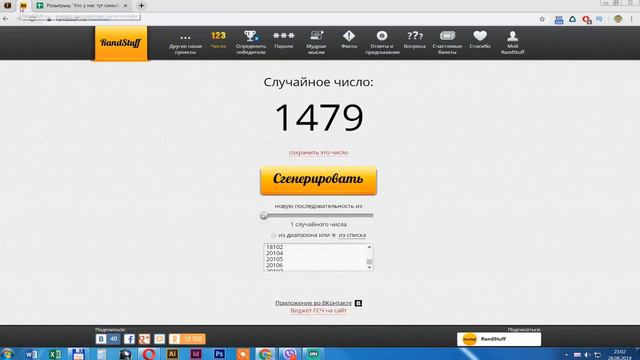Open Adobe Illustrator from the taskbar

point(172,354)
